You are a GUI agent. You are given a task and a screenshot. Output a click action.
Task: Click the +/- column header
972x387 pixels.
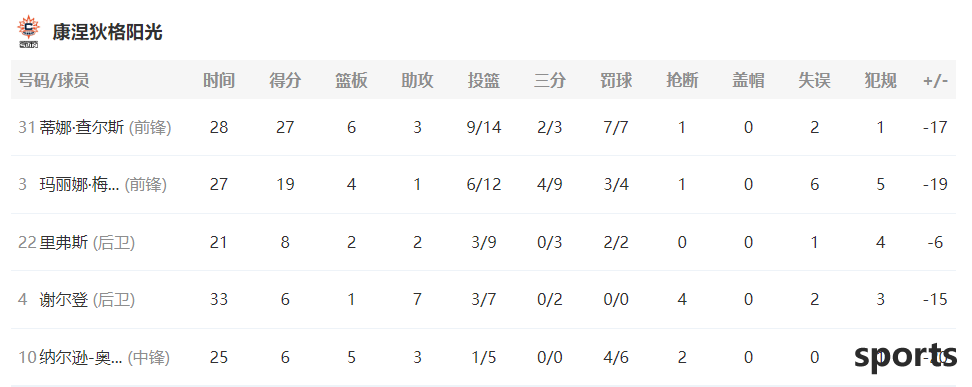click(935, 81)
